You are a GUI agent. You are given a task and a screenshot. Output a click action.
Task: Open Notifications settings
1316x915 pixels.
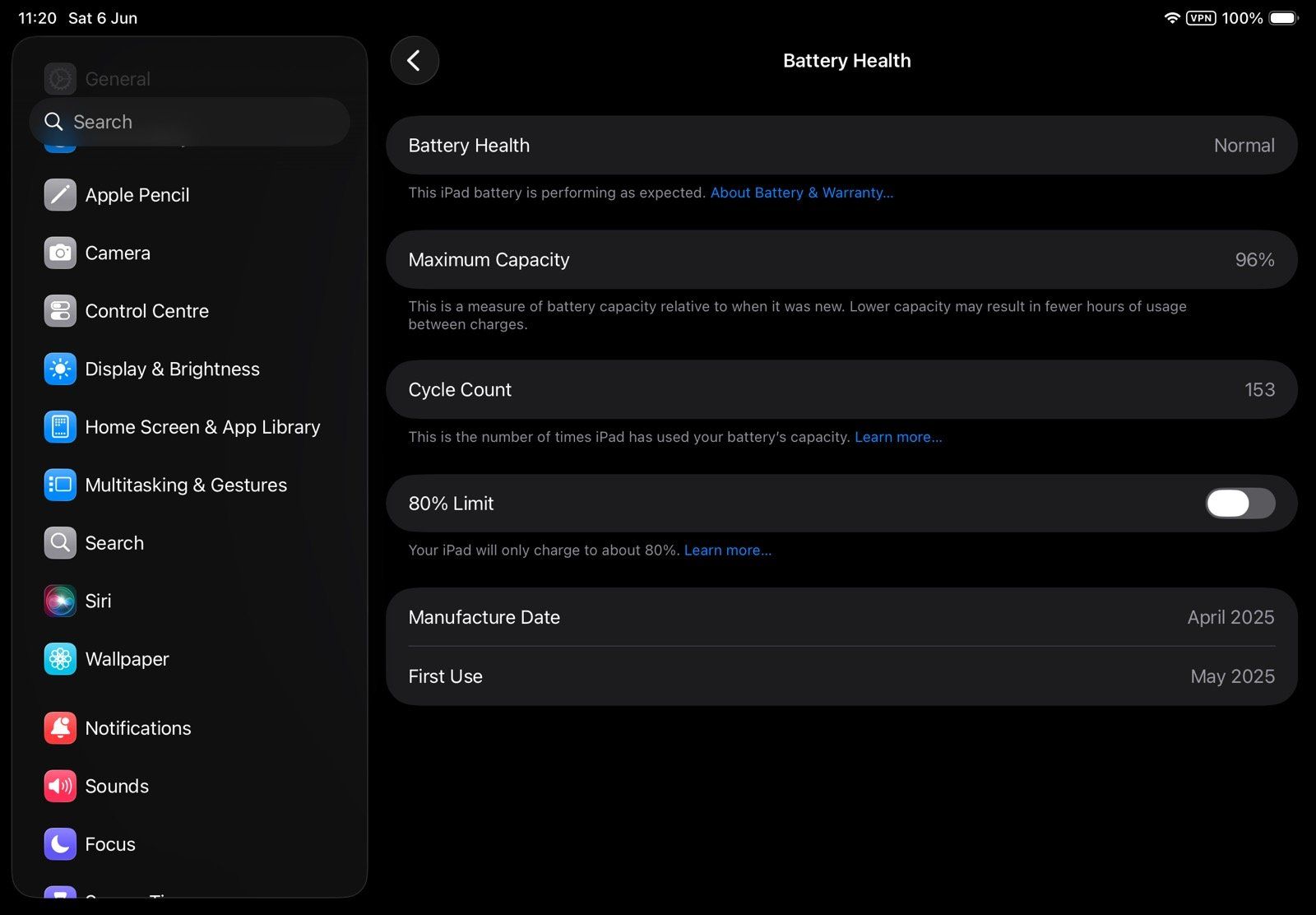tap(189, 728)
